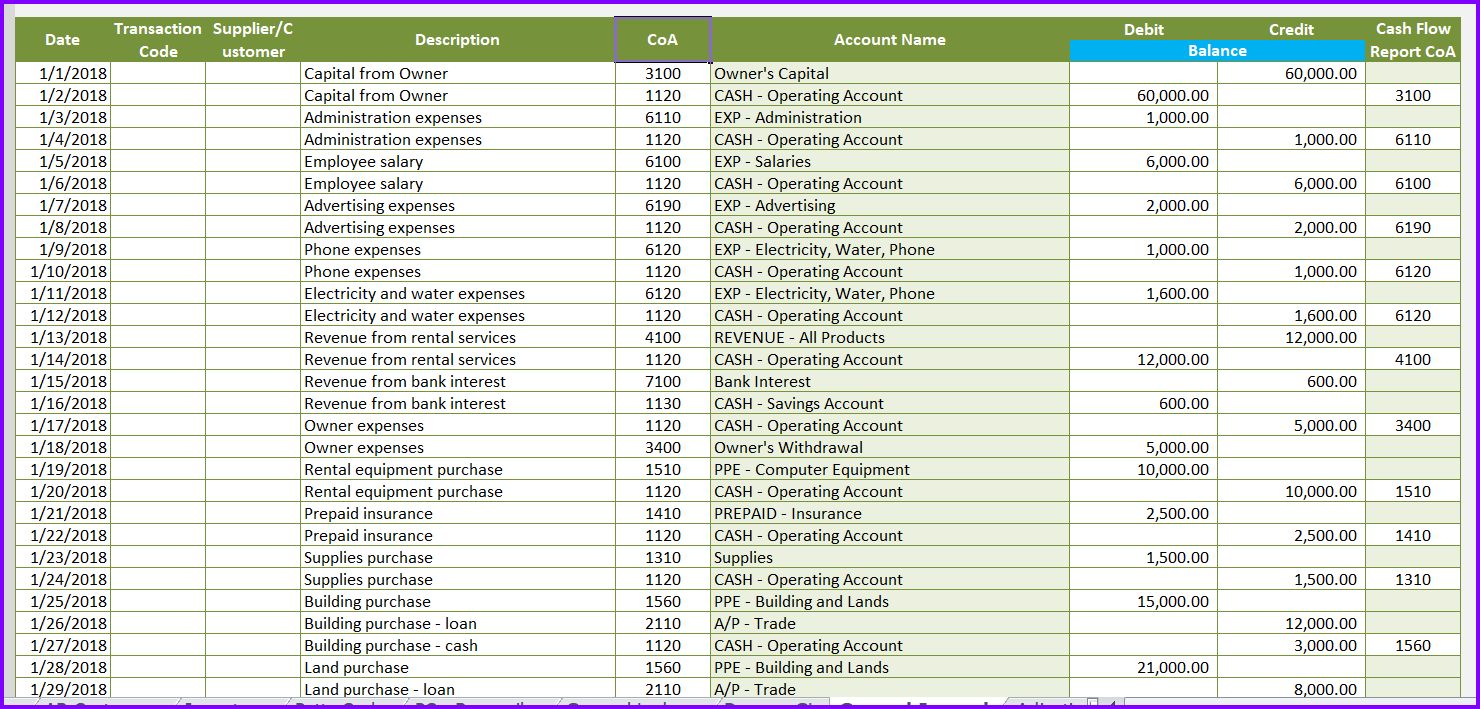Select A/P - Trade account on 1/26/2018
This screenshot has width=1480, height=709.
point(890,623)
